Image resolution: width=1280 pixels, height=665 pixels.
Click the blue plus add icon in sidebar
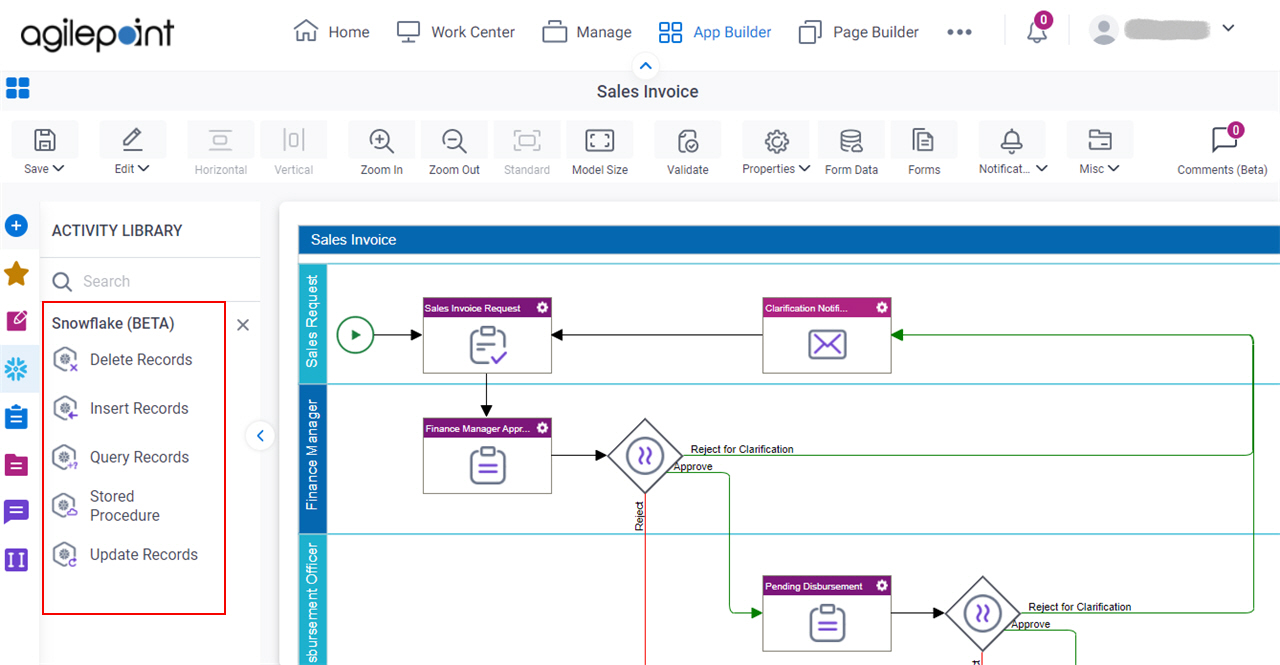point(16,226)
